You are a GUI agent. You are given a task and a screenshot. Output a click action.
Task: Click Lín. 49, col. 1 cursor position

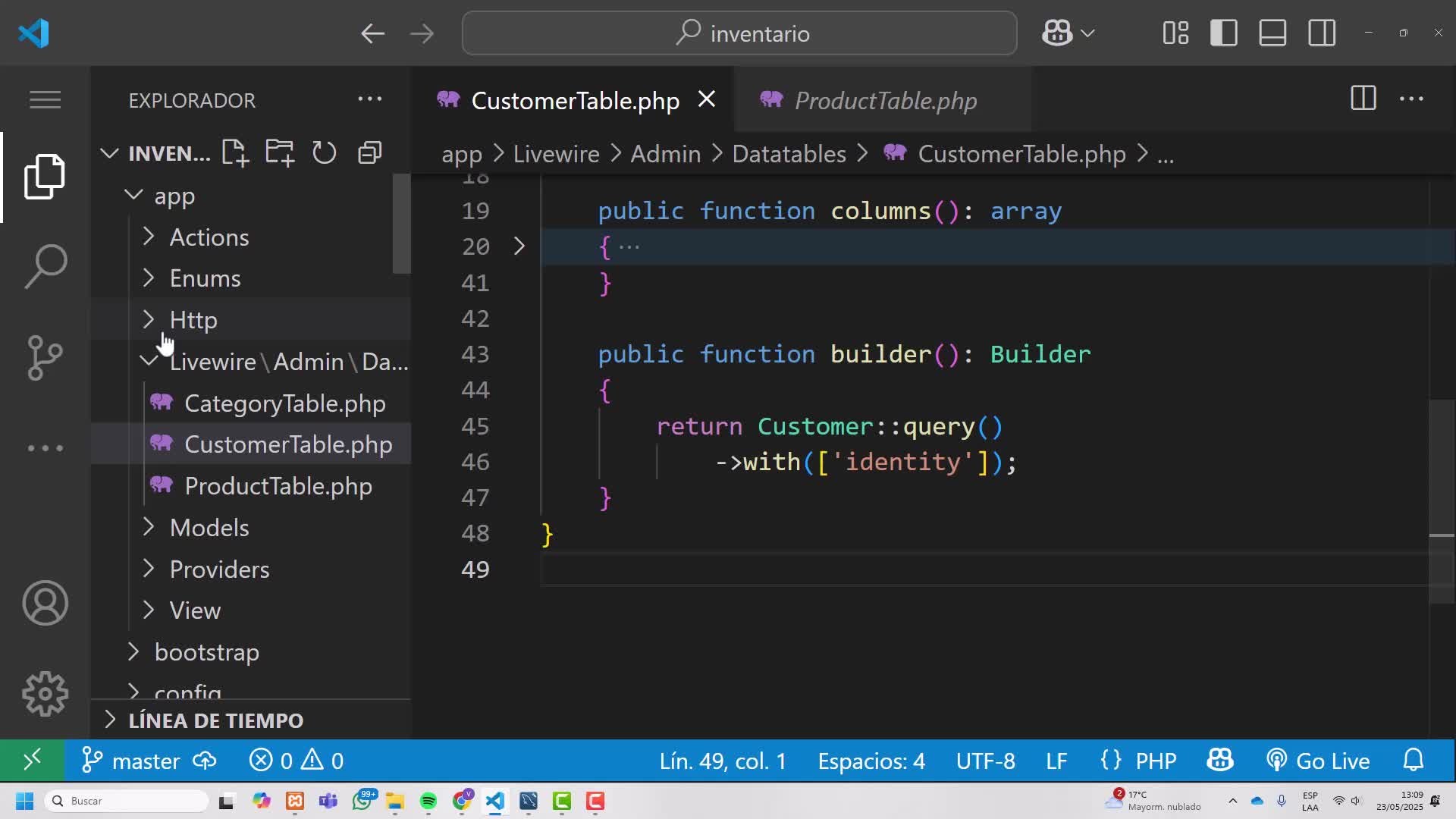[723, 760]
